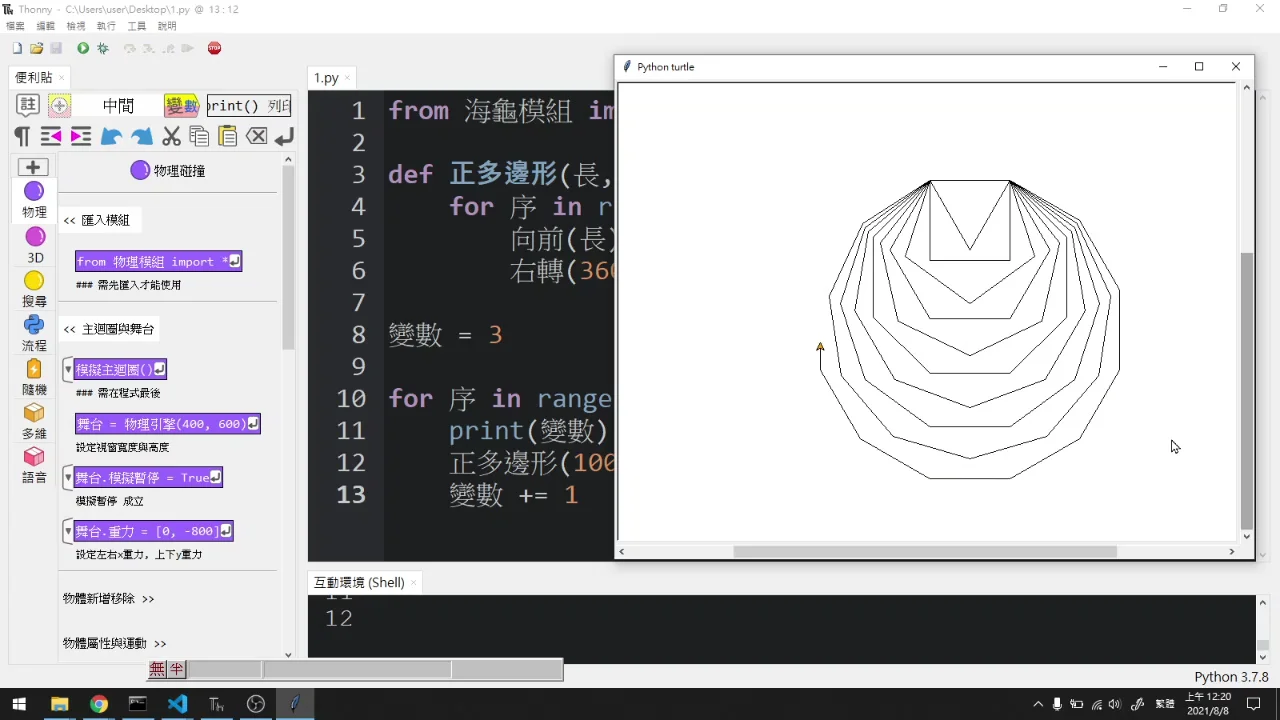Open the 編輯 menu
Viewport: 1280px width, 720px height.
click(x=45, y=26)
